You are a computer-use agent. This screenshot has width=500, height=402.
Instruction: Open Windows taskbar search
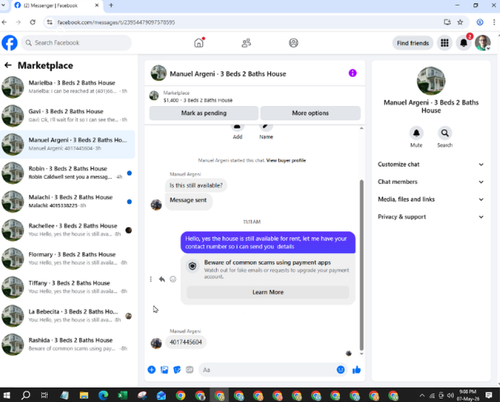click(x=26, y=395)
